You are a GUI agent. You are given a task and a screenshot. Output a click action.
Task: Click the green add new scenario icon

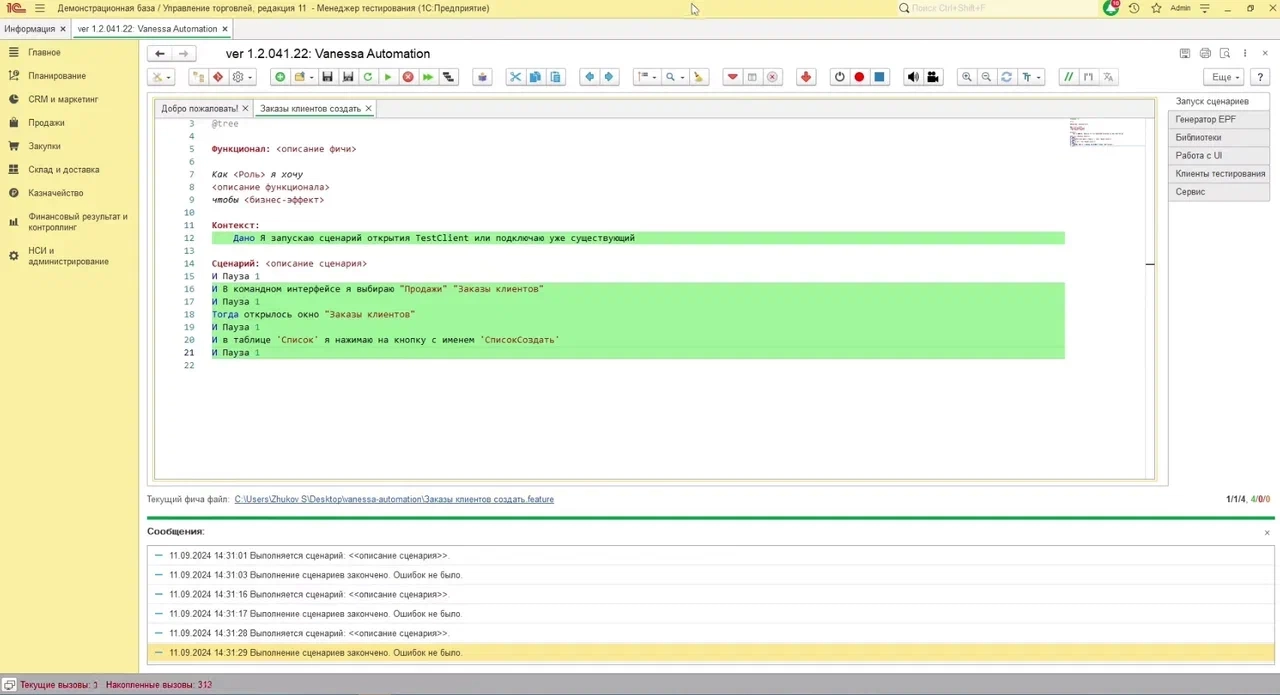(x=280, y=77)
